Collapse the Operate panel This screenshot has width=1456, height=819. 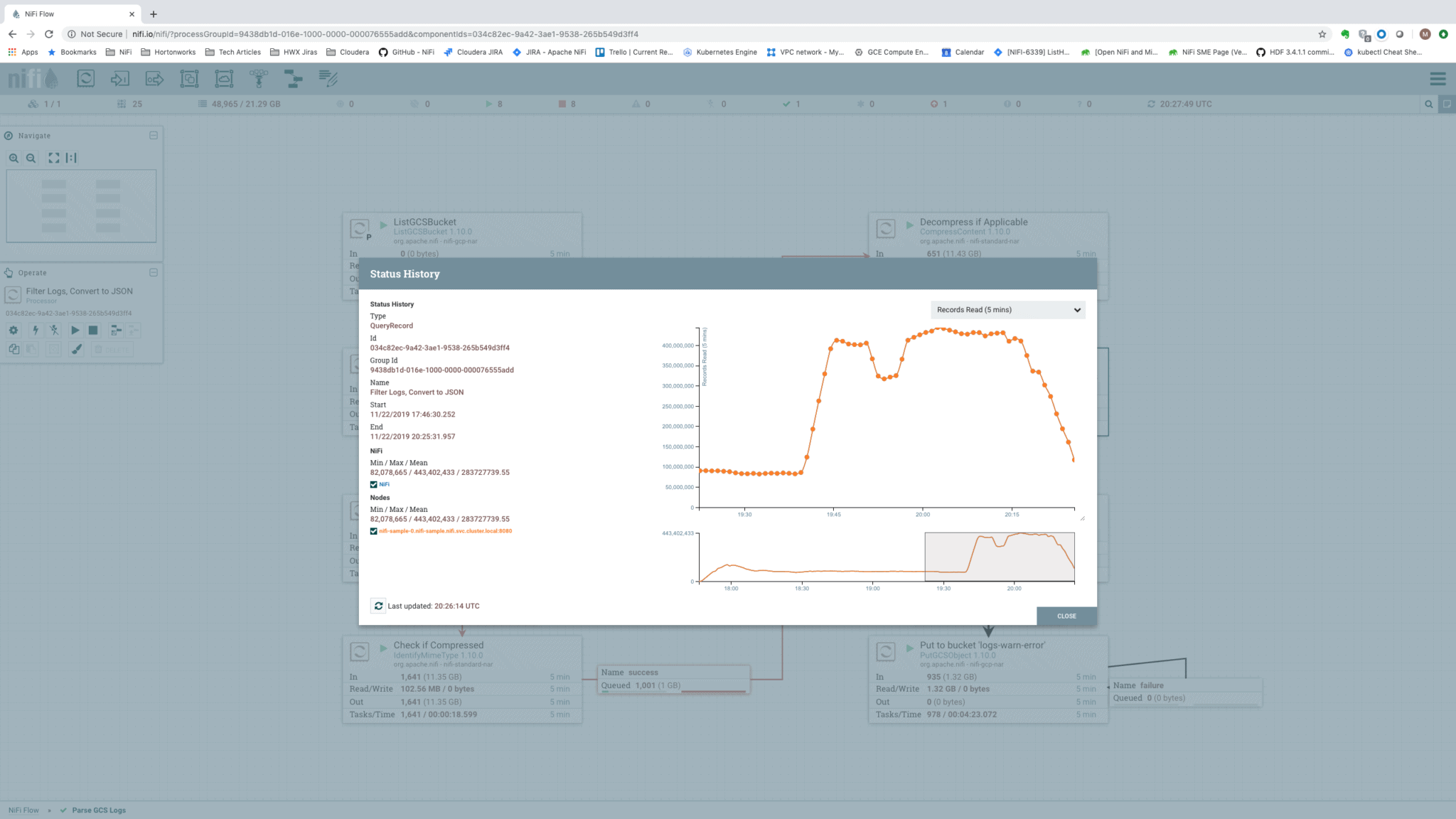click(153, 272)
